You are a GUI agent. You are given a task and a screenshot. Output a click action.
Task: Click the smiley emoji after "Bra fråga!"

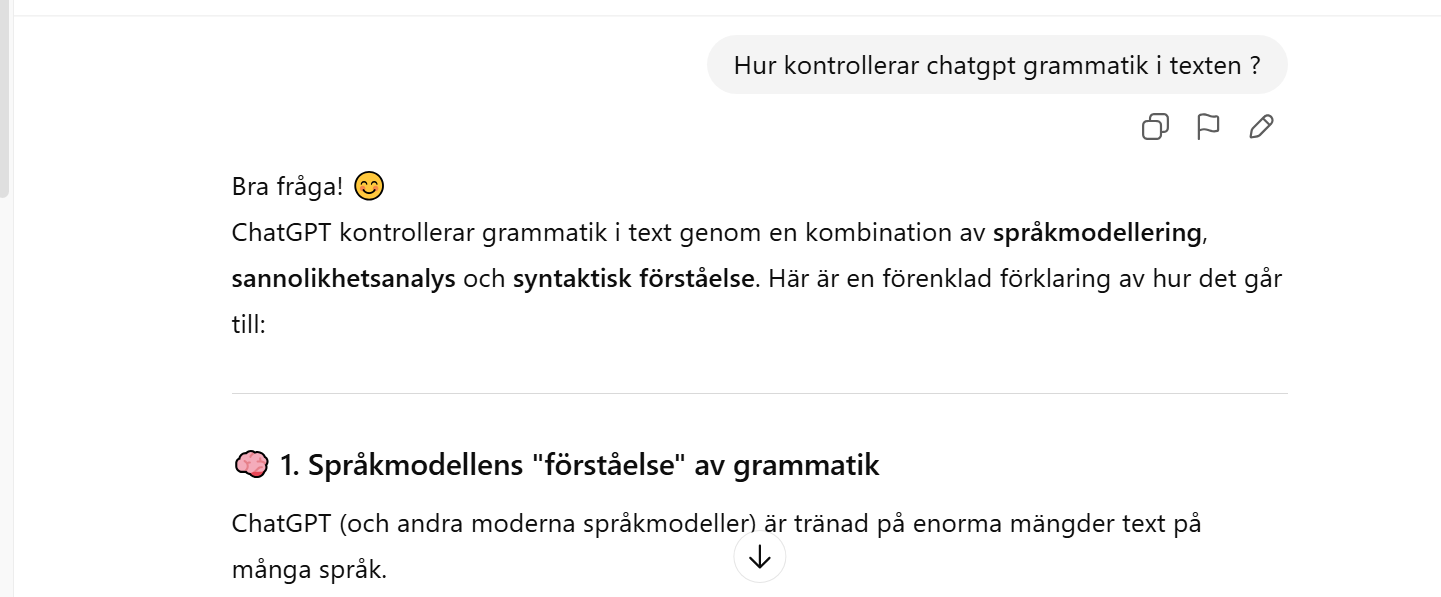(369, 186)
